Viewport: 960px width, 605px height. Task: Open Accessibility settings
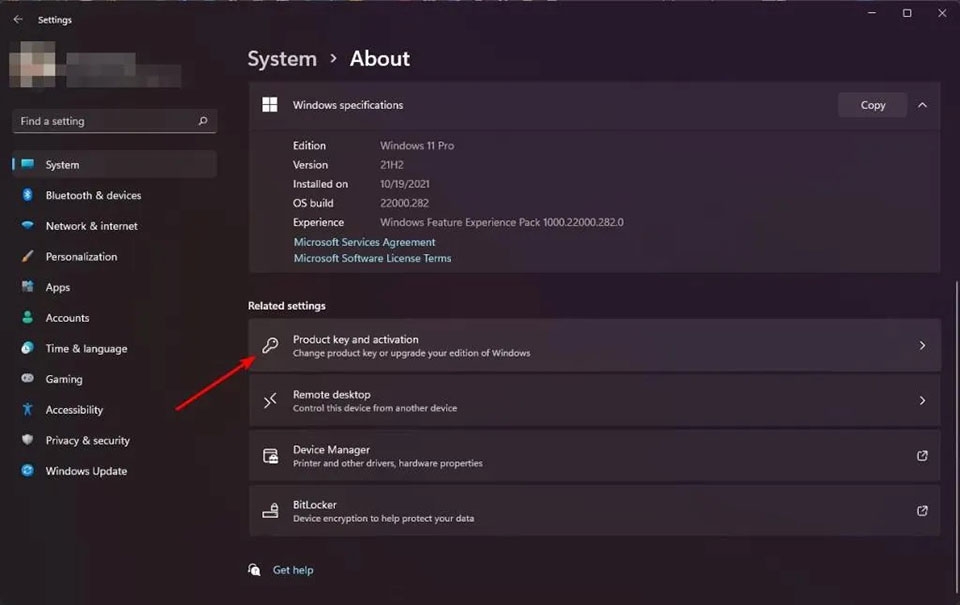(114, 409)
